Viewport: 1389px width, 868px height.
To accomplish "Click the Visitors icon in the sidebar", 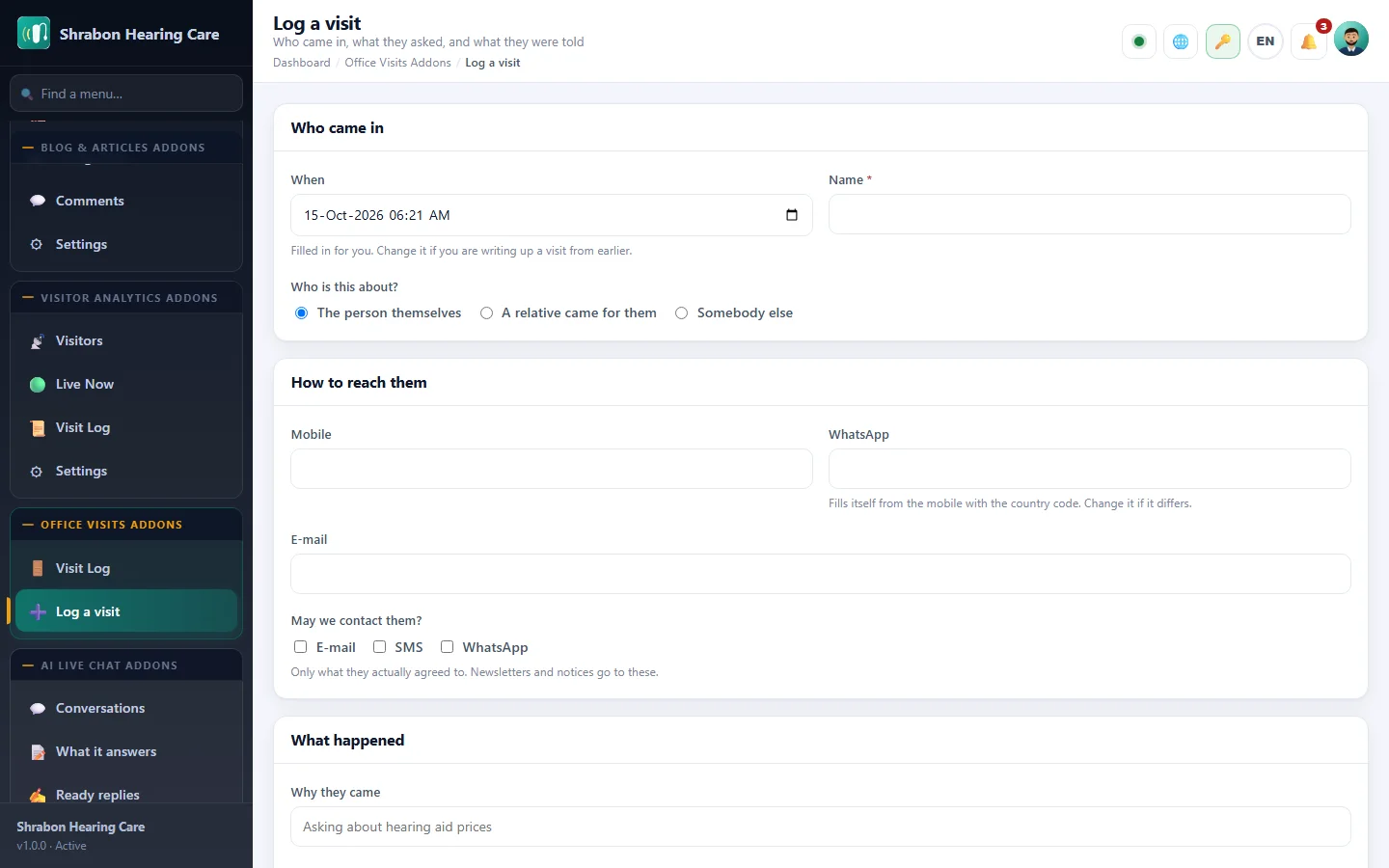I will pos(38,341).
